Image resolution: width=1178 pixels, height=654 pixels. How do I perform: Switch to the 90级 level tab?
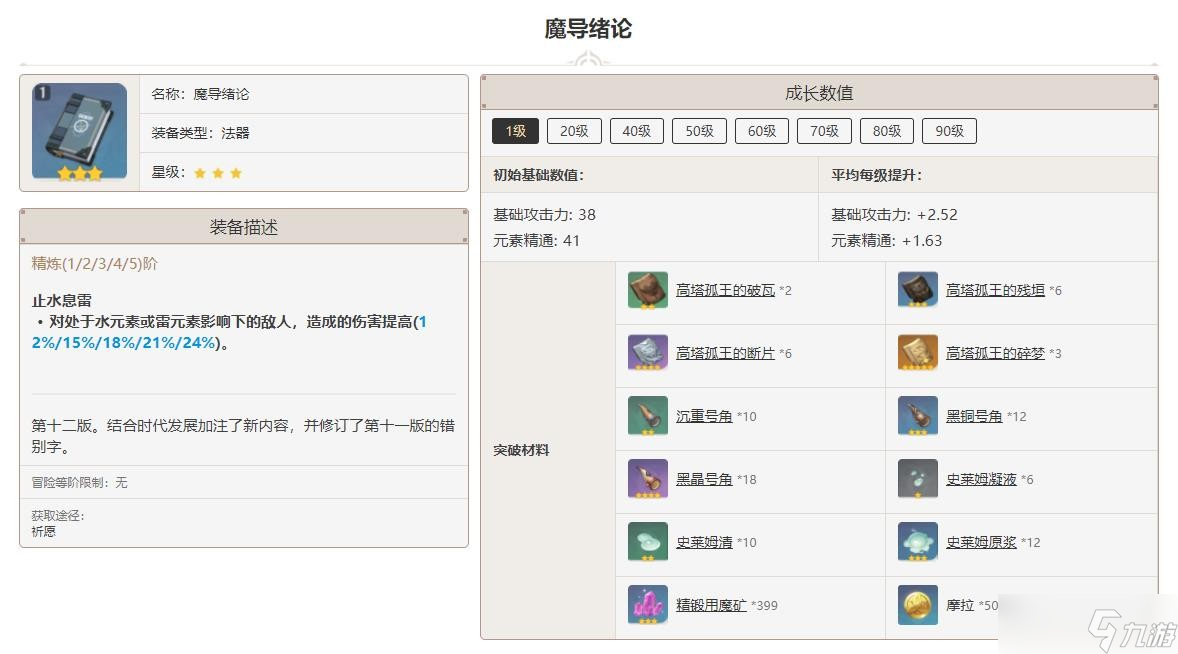pyautogui.click(x=949, y=131)
